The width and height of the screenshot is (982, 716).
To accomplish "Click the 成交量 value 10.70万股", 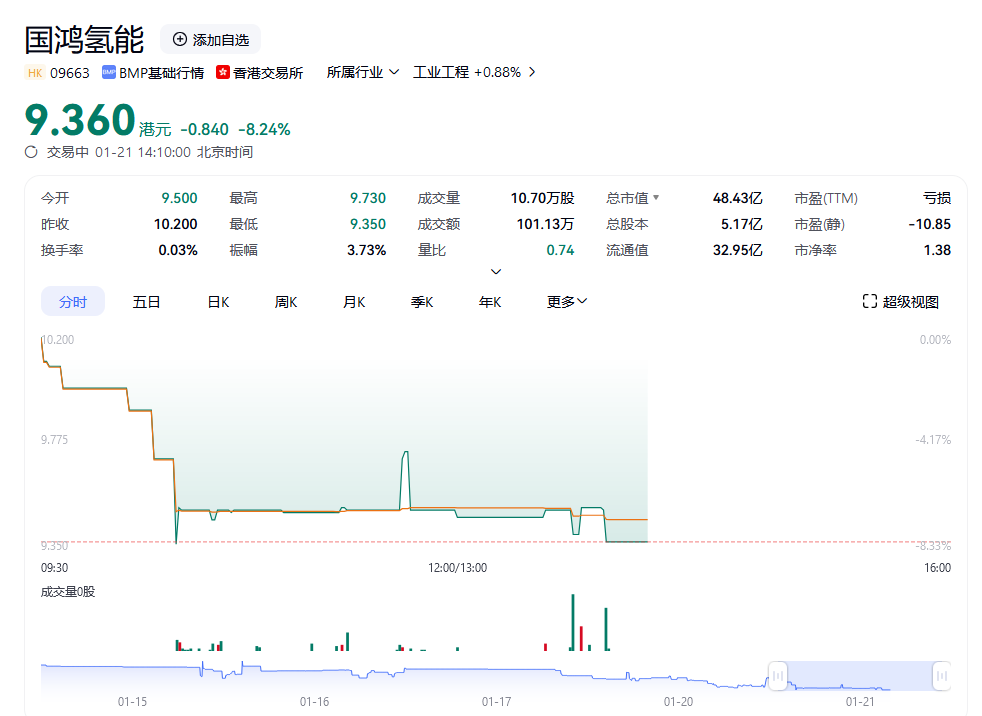I will [542, 198].
